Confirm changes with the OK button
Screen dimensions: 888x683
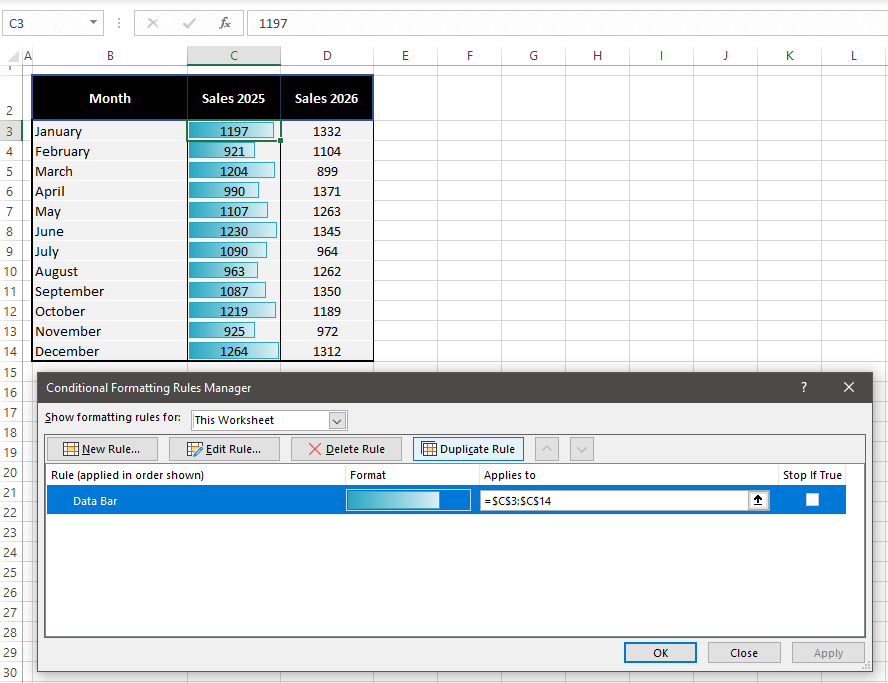pos(660,652)
